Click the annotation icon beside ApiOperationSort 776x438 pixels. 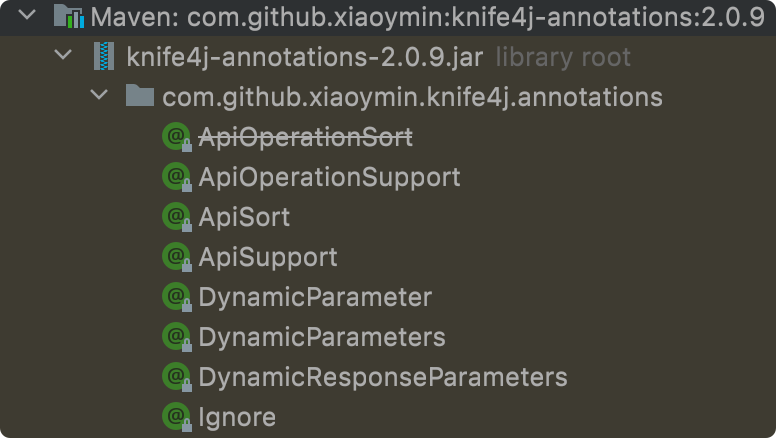coord(177,137)
